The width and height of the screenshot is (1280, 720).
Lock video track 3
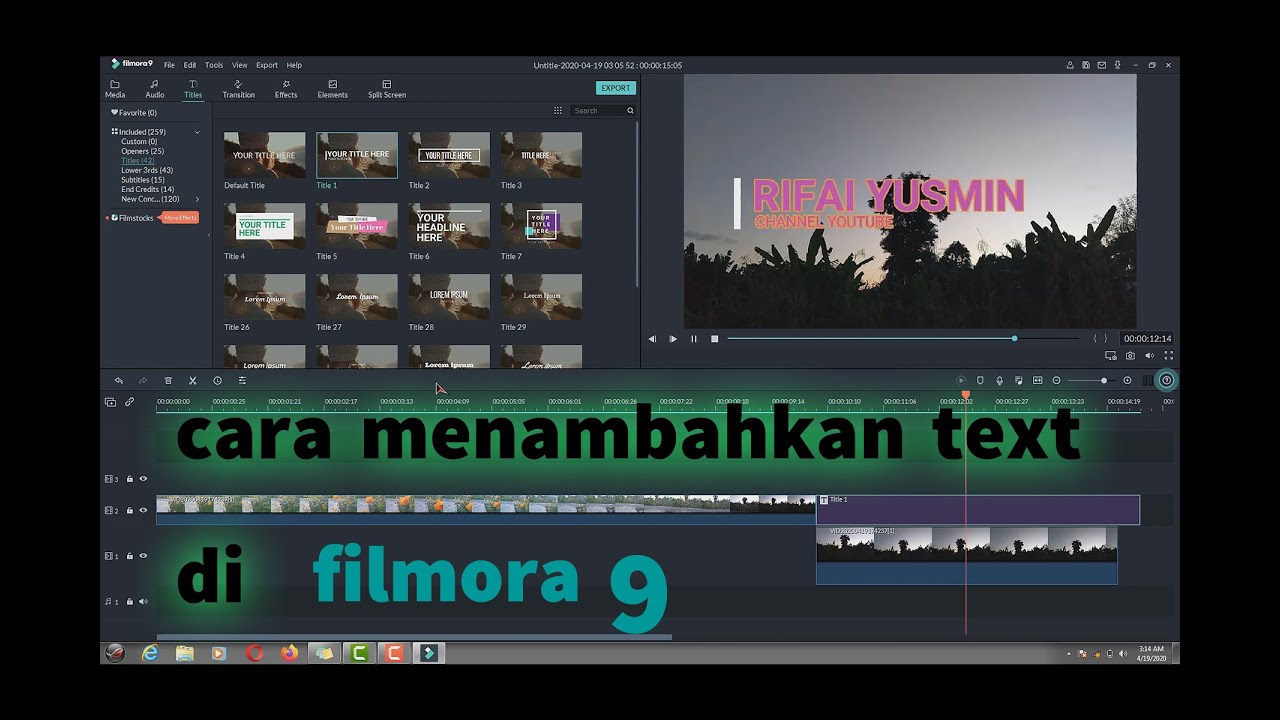pyautogui.click(x=129, y=479)
